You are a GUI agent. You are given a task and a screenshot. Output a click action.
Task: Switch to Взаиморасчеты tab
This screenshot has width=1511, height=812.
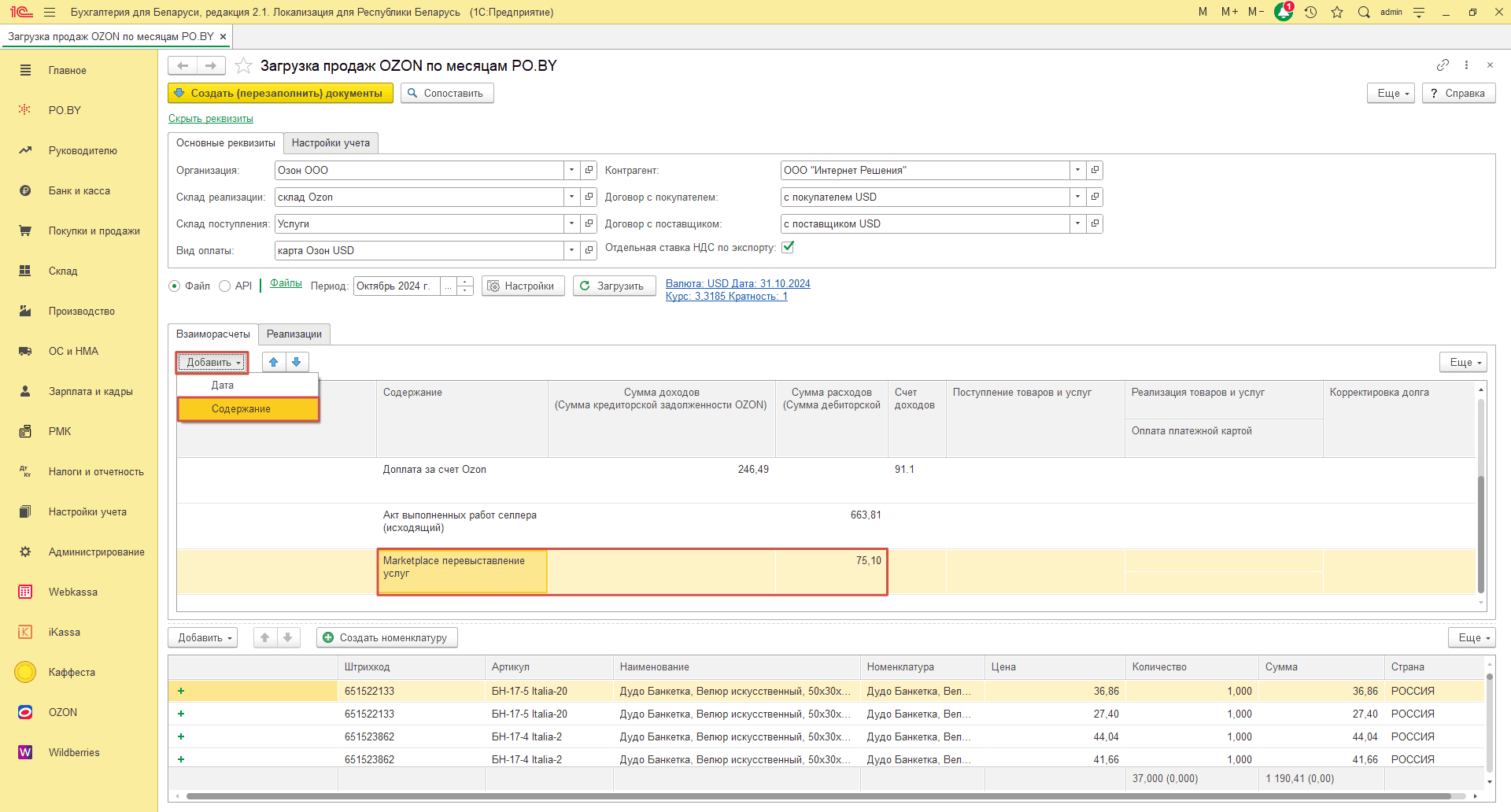[213, 334]
